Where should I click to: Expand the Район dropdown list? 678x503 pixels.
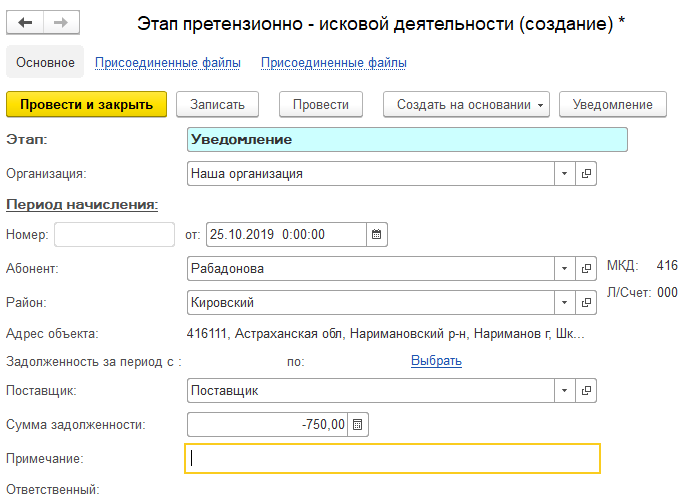[565, 302]
